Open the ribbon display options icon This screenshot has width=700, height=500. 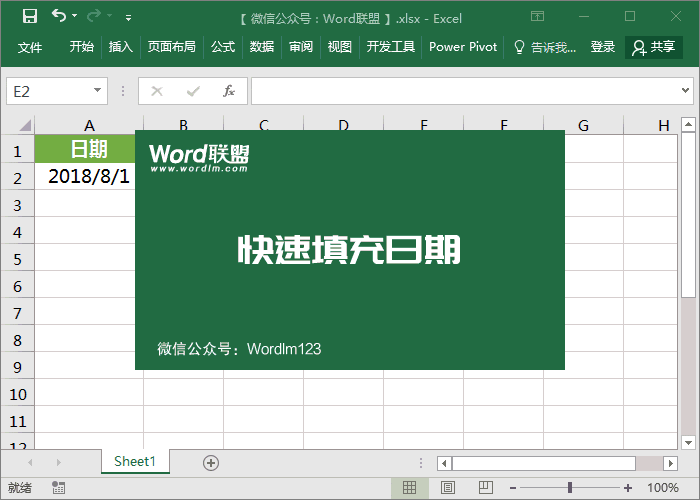pyautogui.click(x=538, y=16)
